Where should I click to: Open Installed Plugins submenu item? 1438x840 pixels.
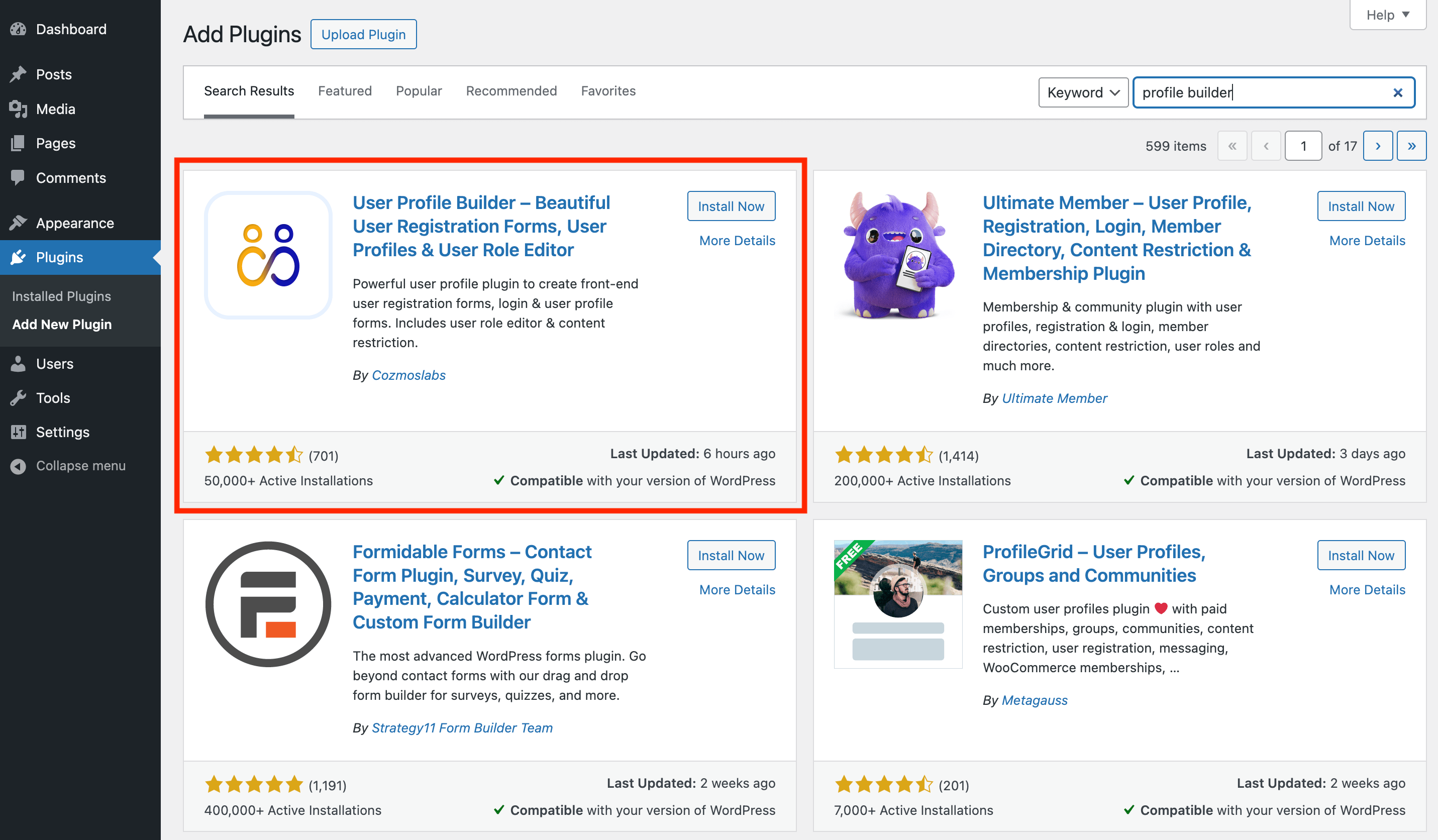[x=62, y=296]
